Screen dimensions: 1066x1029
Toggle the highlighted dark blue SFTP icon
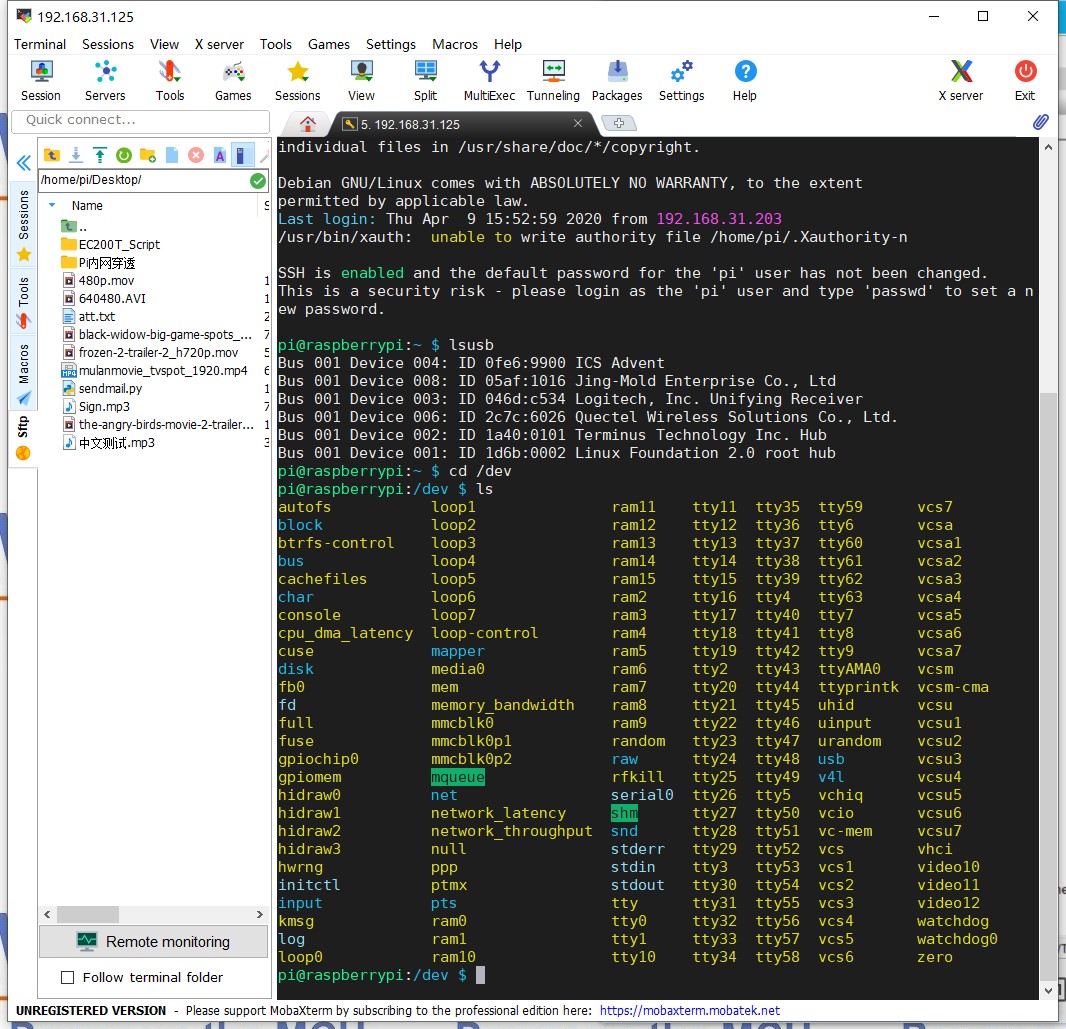click(242, 155)
